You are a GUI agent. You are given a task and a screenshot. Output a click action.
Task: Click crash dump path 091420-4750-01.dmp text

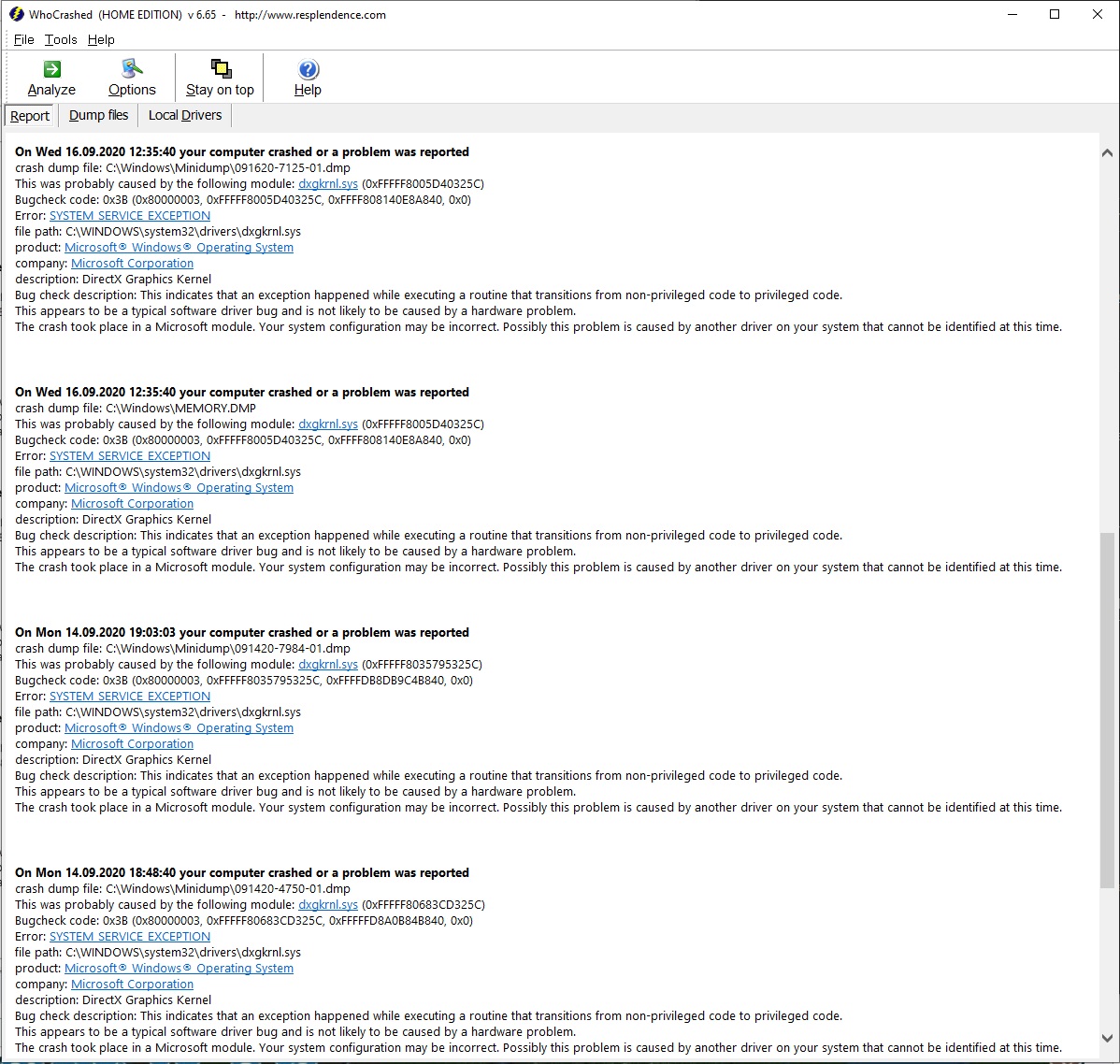pyautogui.click(x=228, y=888)
